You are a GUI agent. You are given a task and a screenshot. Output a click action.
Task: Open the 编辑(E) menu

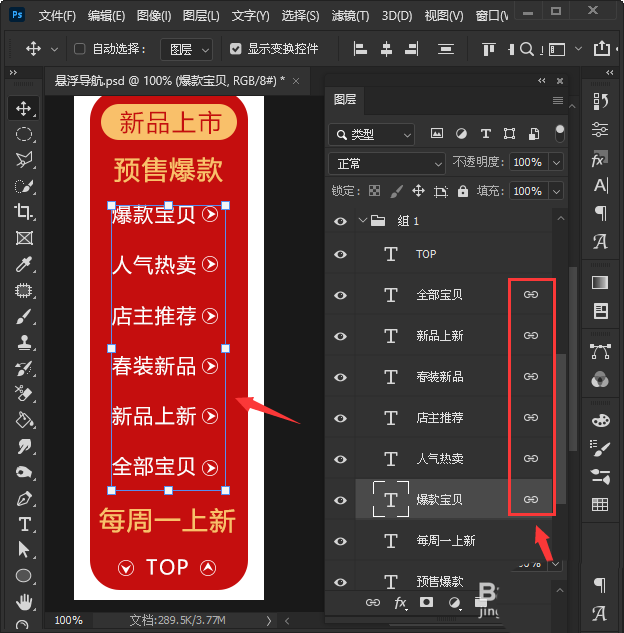coord(106,16)
